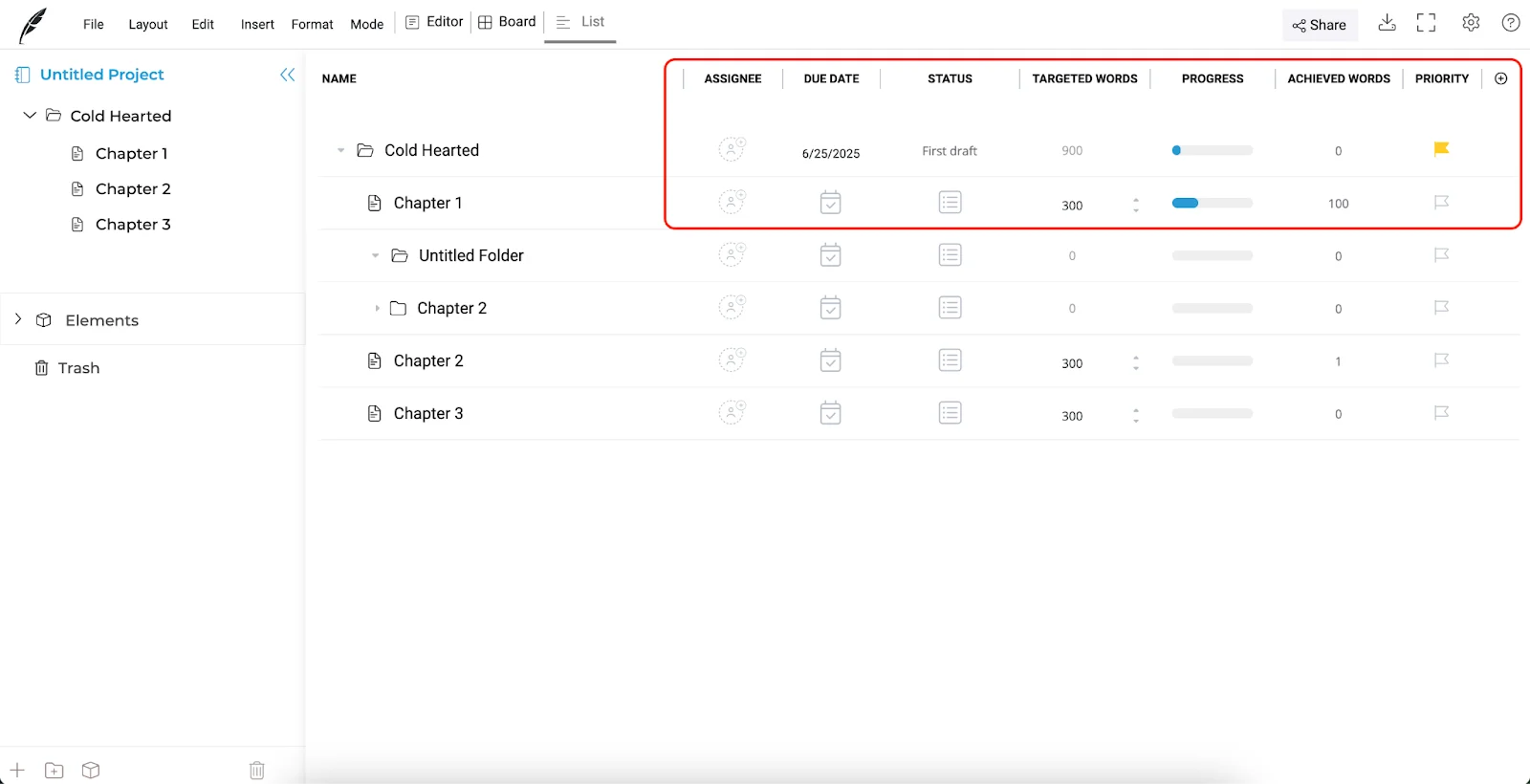Expand the Elements section
Image resolution: width=1530 pixels, height=784 pixels.
click(18, 319)
